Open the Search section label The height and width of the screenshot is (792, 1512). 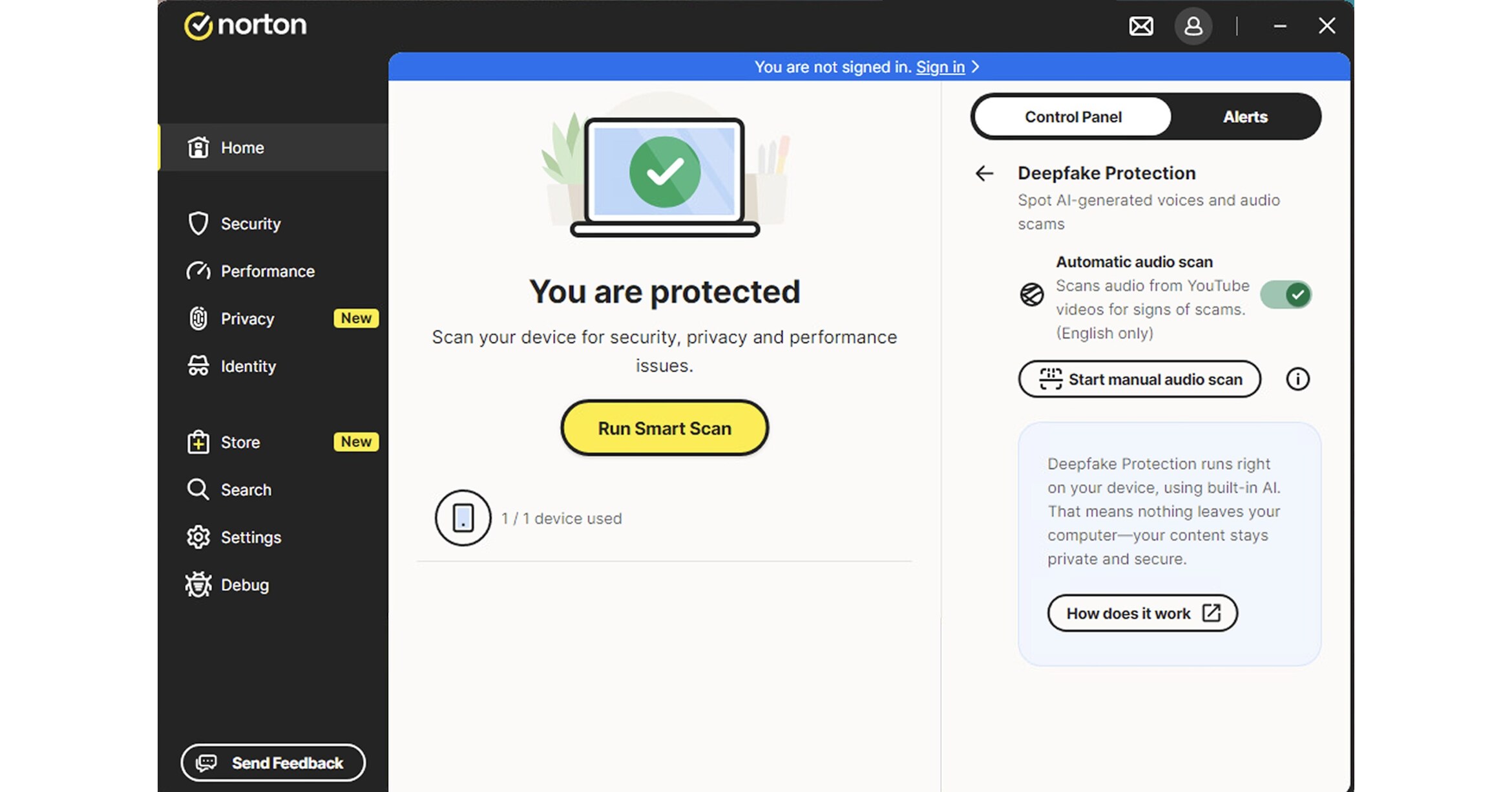click(x=246, y=489)
